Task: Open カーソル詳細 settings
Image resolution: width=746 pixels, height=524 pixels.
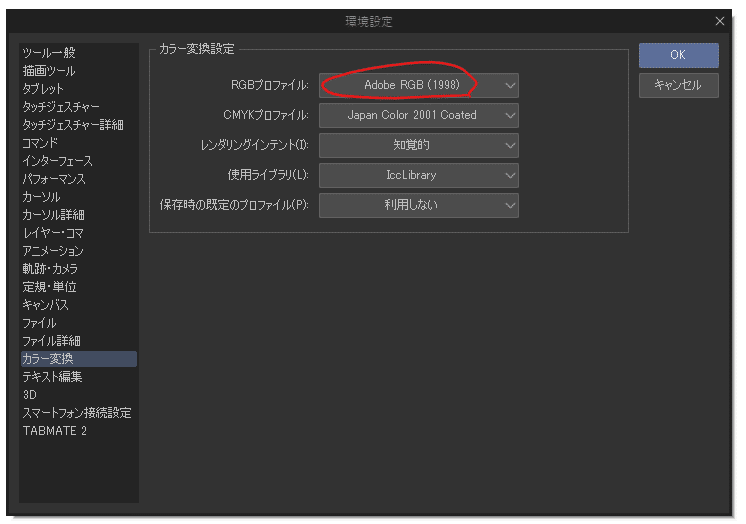Action: [79, 215]
